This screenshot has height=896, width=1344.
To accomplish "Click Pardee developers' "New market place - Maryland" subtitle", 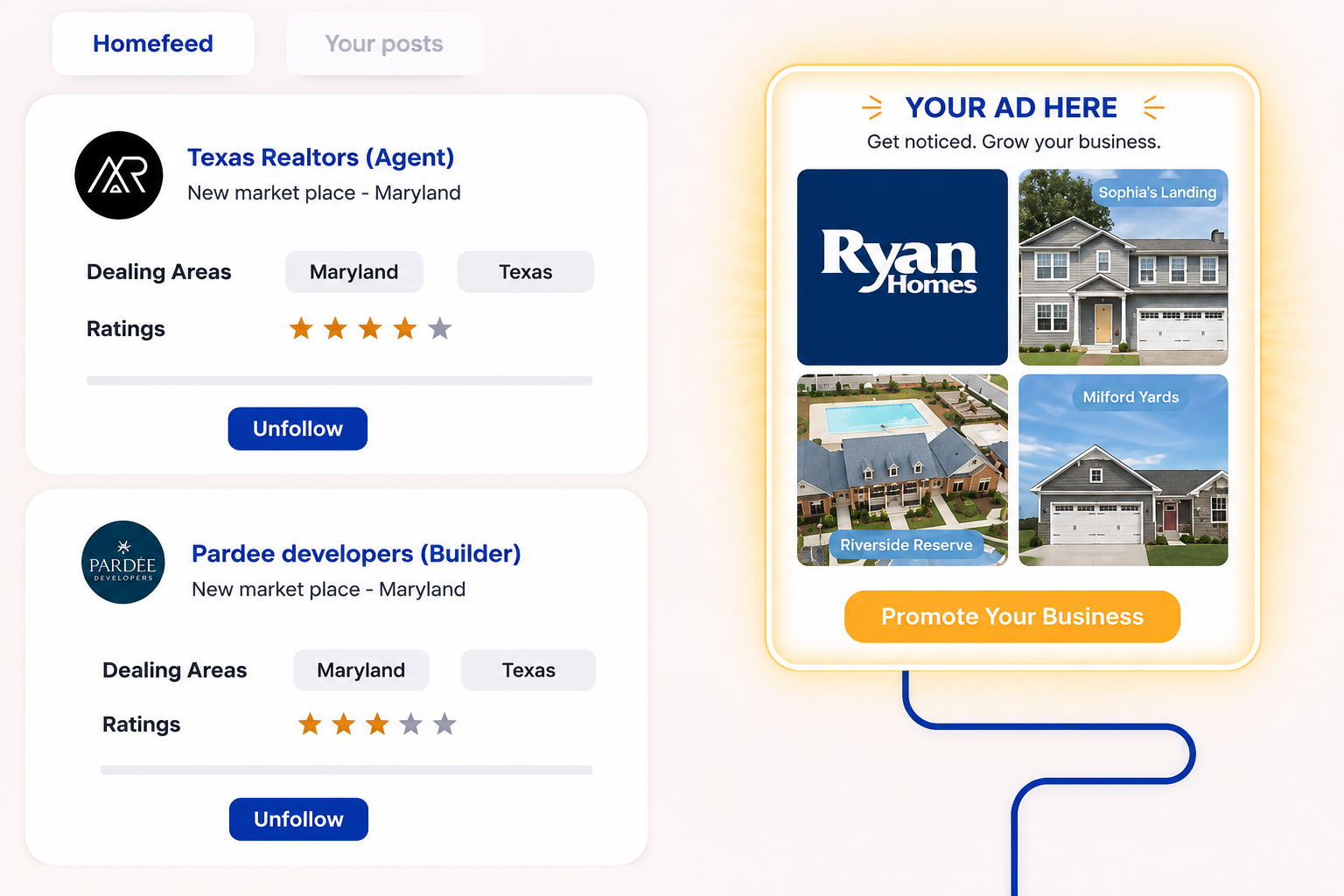I will pyautogui.click(x=328, y=589).
